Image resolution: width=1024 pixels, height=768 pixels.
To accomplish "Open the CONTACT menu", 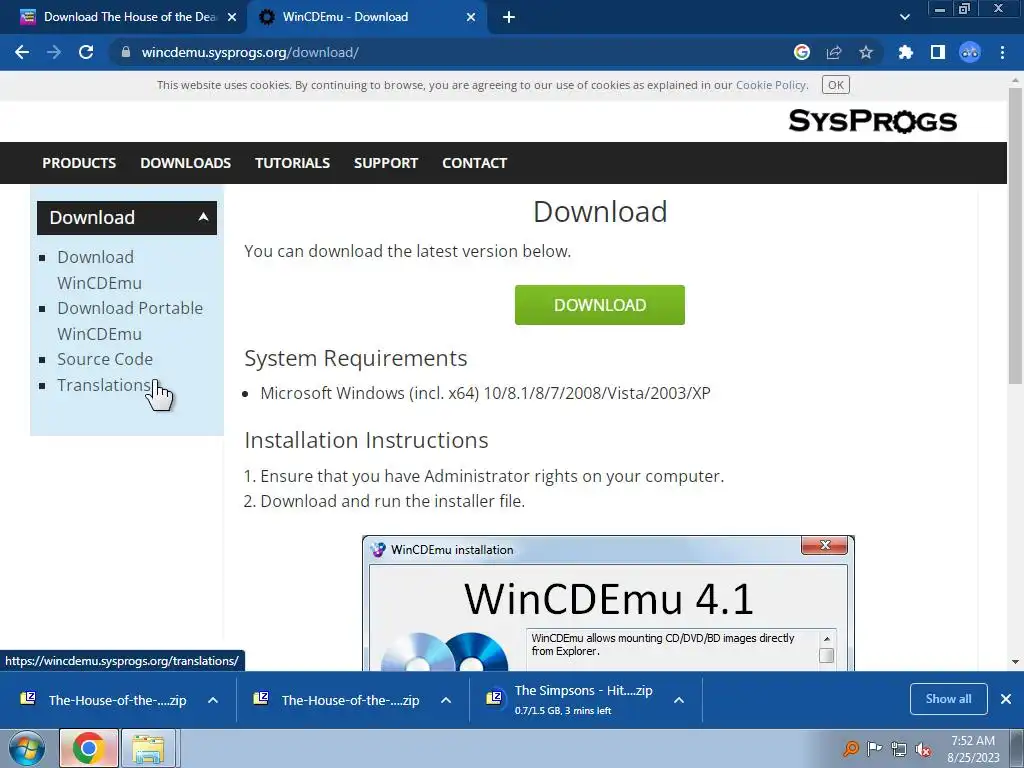I will (475, 163).
